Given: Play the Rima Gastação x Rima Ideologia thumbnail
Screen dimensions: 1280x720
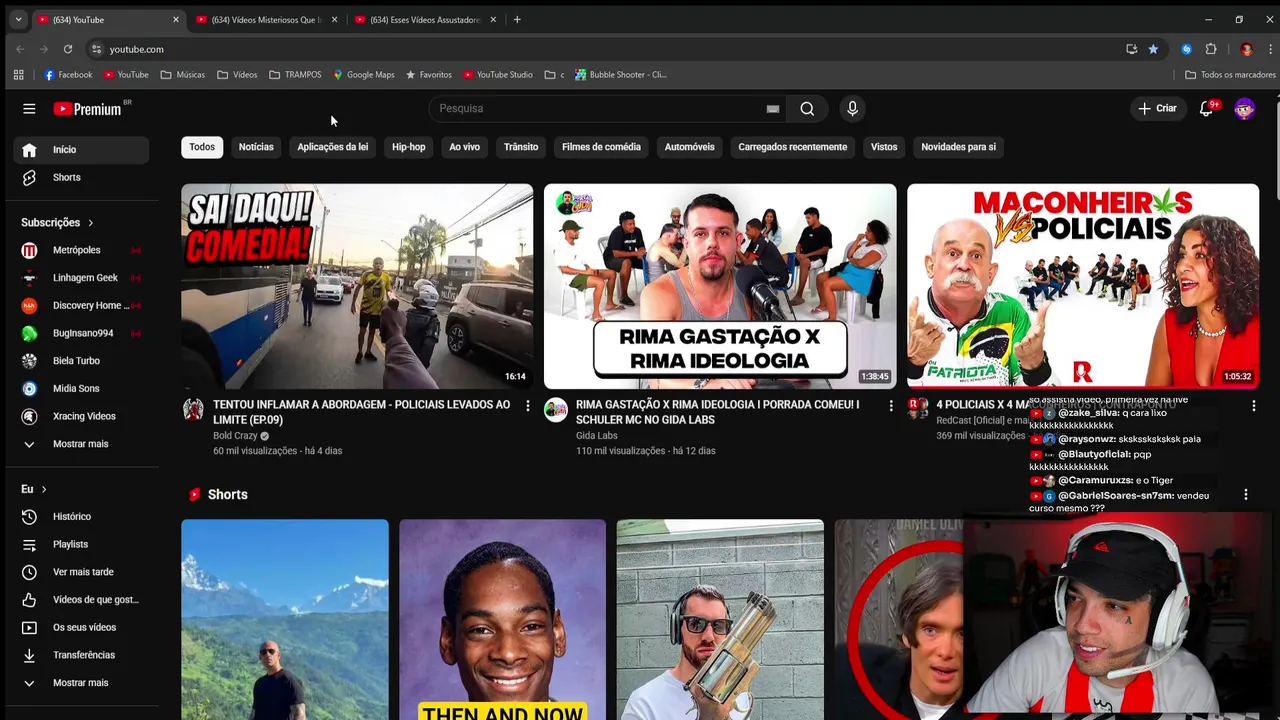Looking at the screenshot, I should (x=720, y=286).
